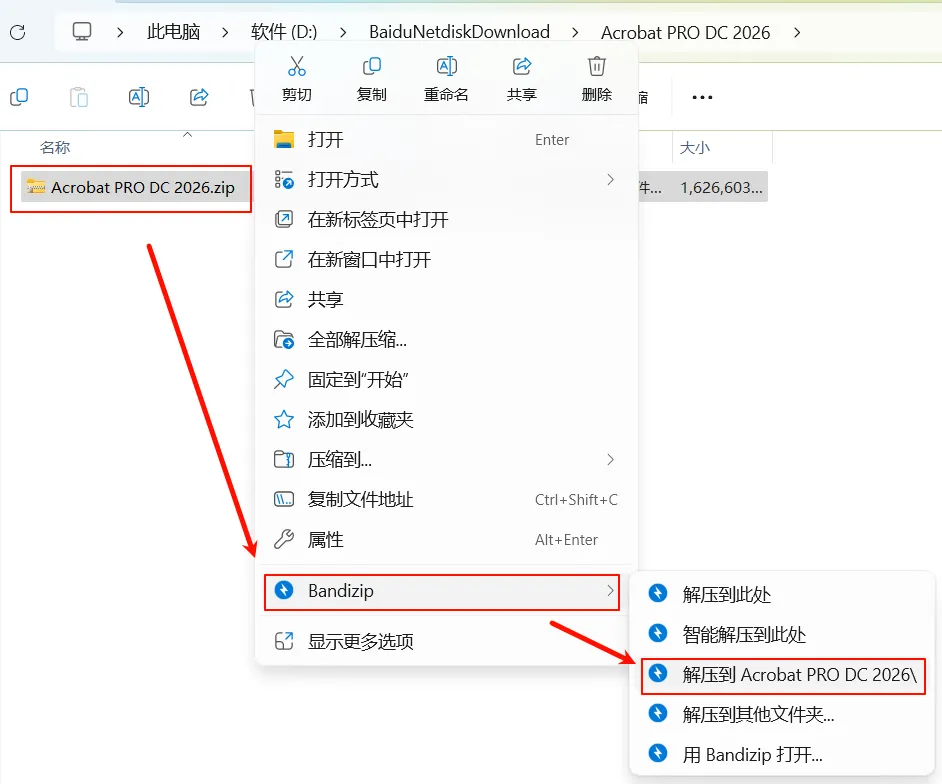
Task: Open the three-dot more options menu
Action: point(702,97)
